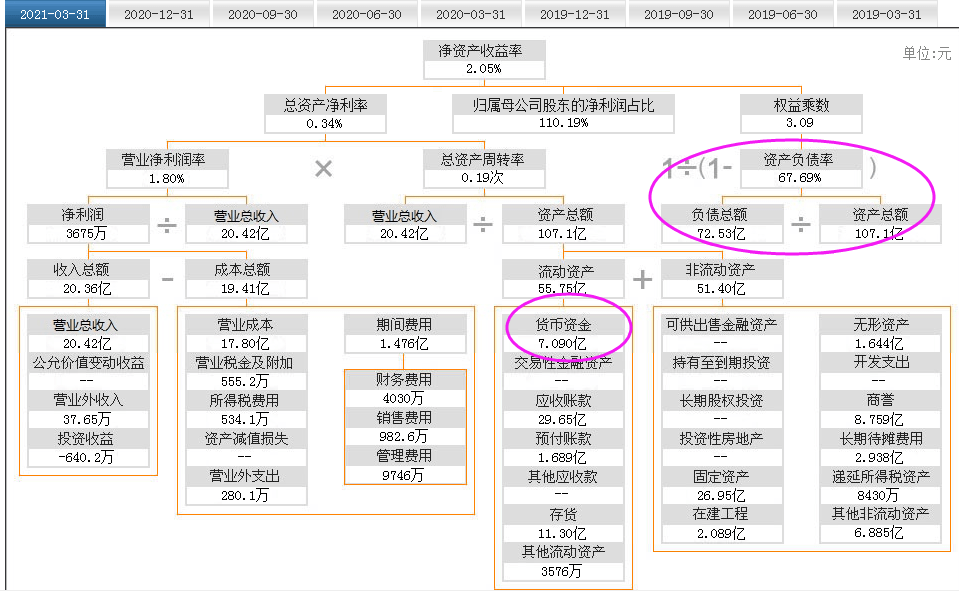The image size is (959, 594).
Task: Click the 负债总额 72.53亿 box
Action: click(722, 224)
